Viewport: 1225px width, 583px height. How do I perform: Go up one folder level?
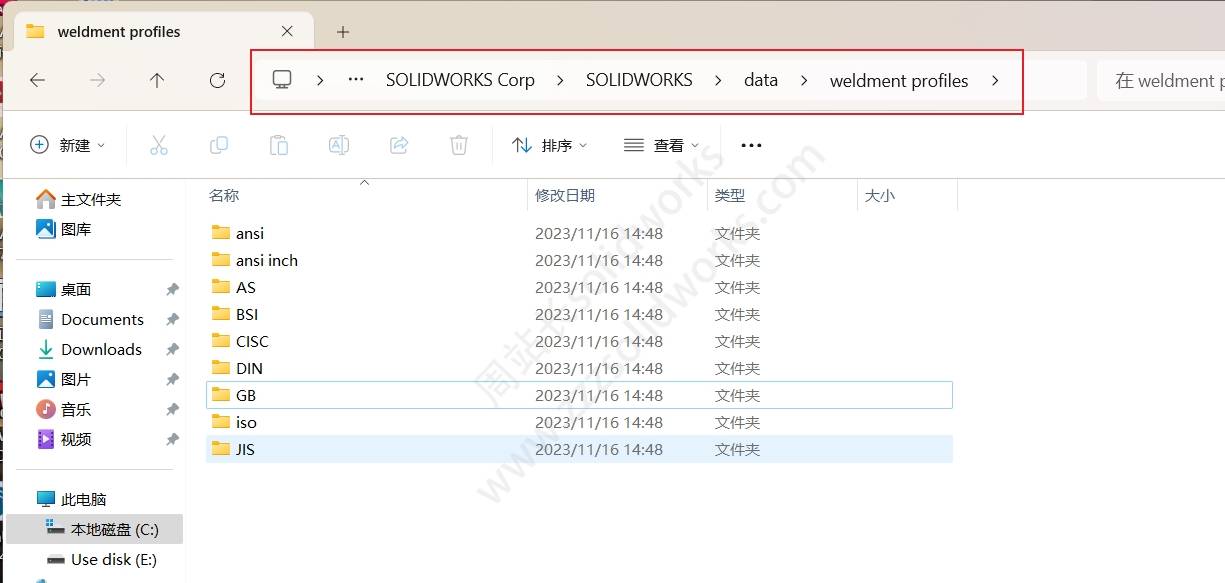pos(157,80)
